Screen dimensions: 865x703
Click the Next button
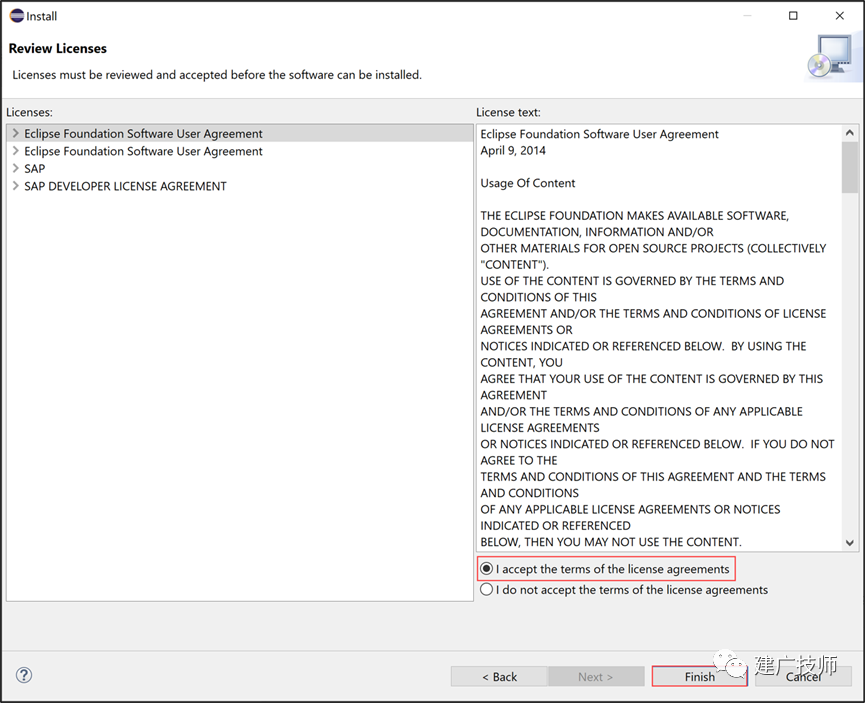coord(596,677)
